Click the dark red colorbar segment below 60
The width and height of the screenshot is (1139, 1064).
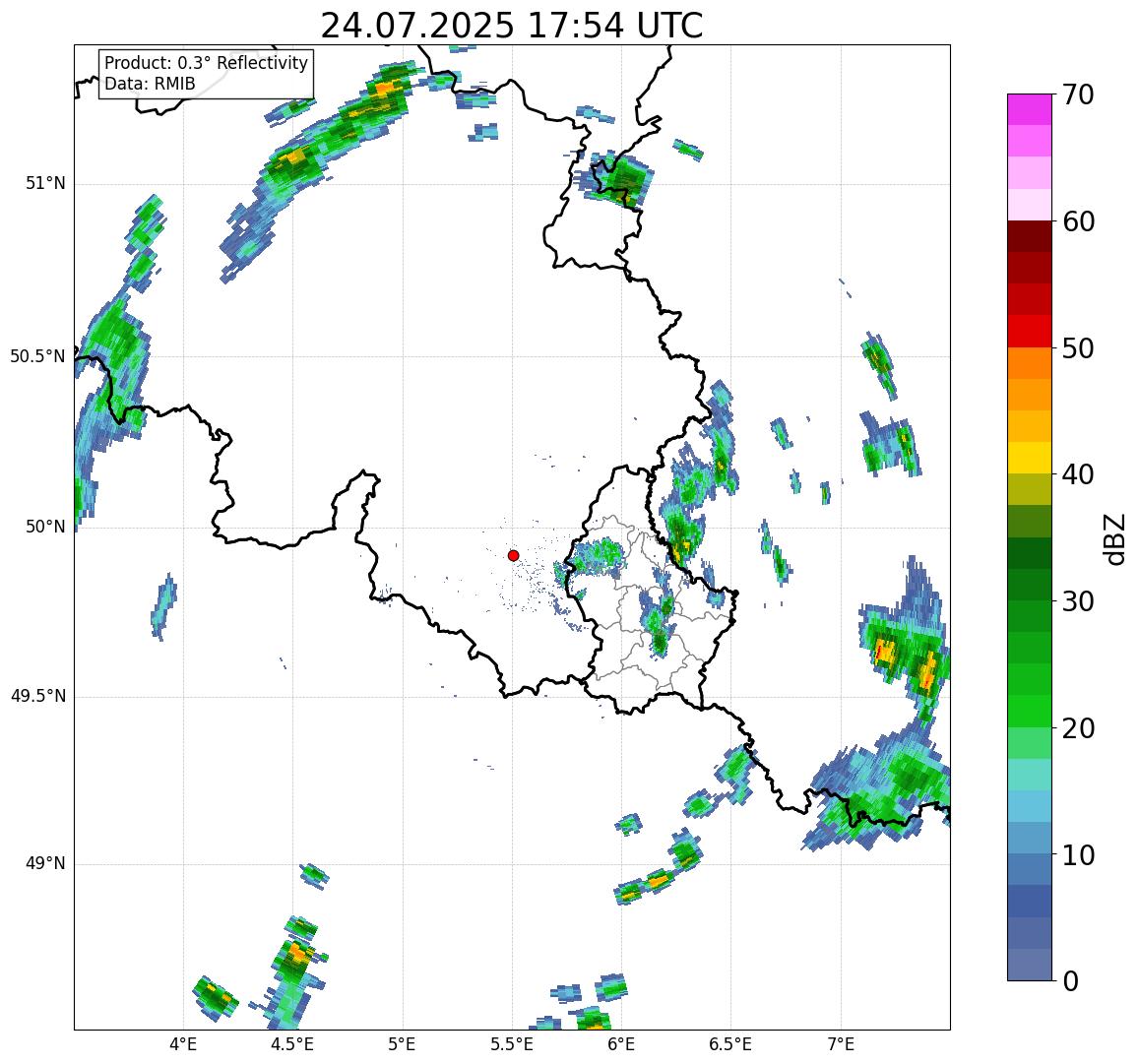tap(1030, 237)
